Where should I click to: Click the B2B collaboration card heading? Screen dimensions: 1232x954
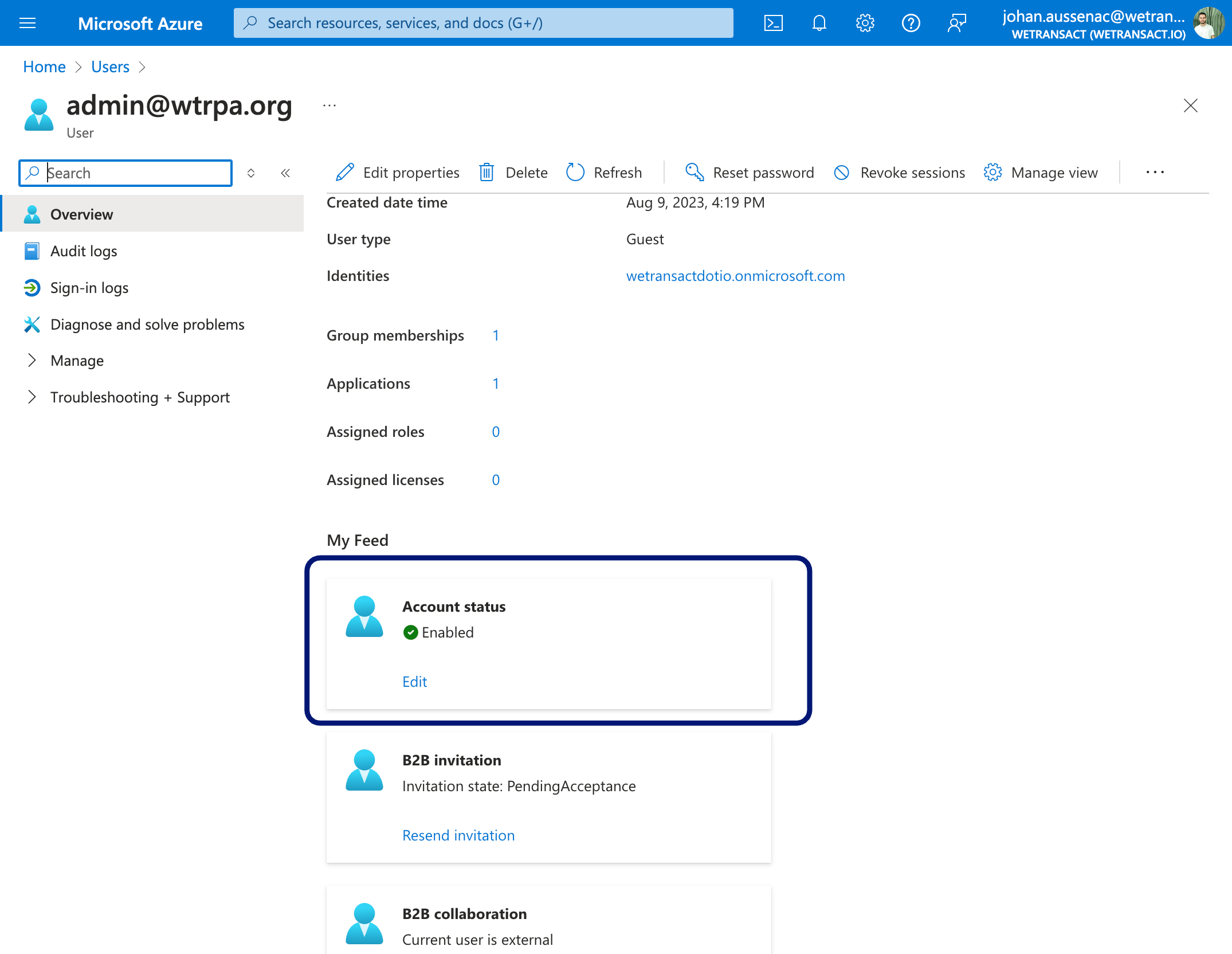[x=464, y=913]
